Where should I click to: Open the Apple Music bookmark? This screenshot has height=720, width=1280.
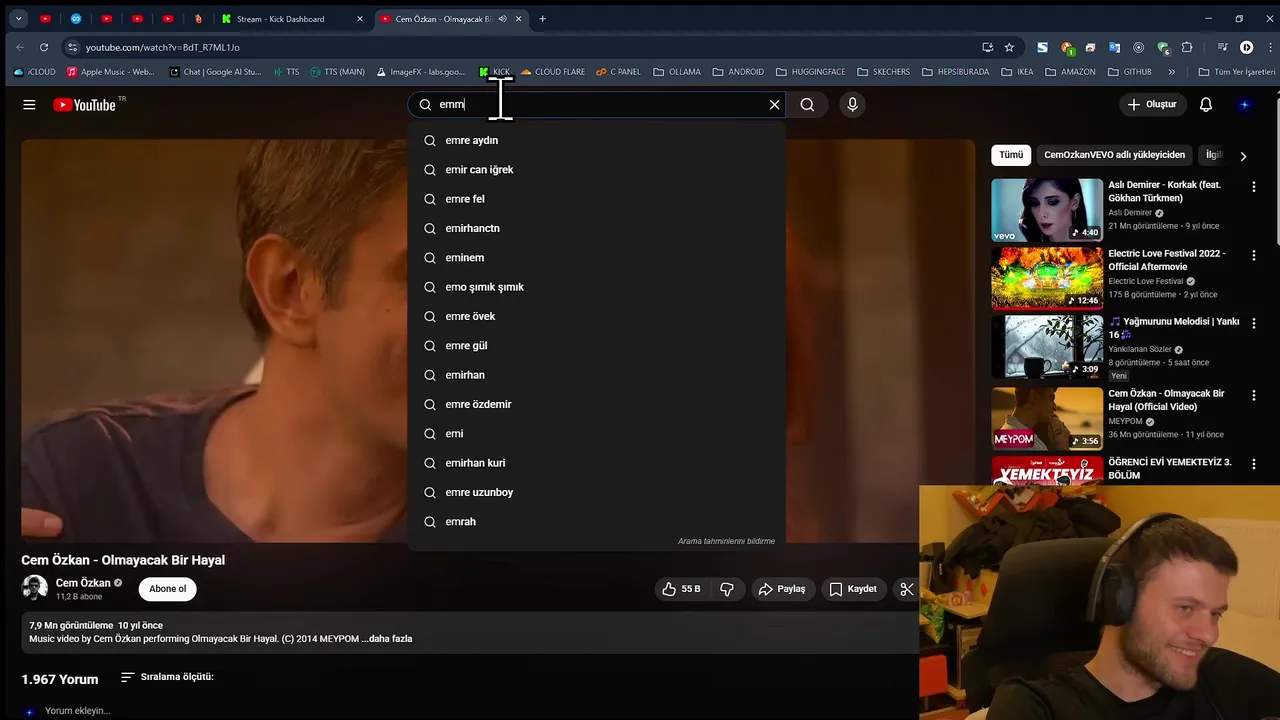point(110,72)
